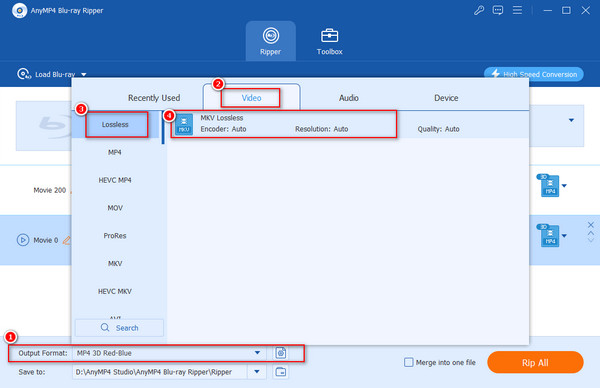Switch to the Device tab
600x388 pixels.
(446, 98)
